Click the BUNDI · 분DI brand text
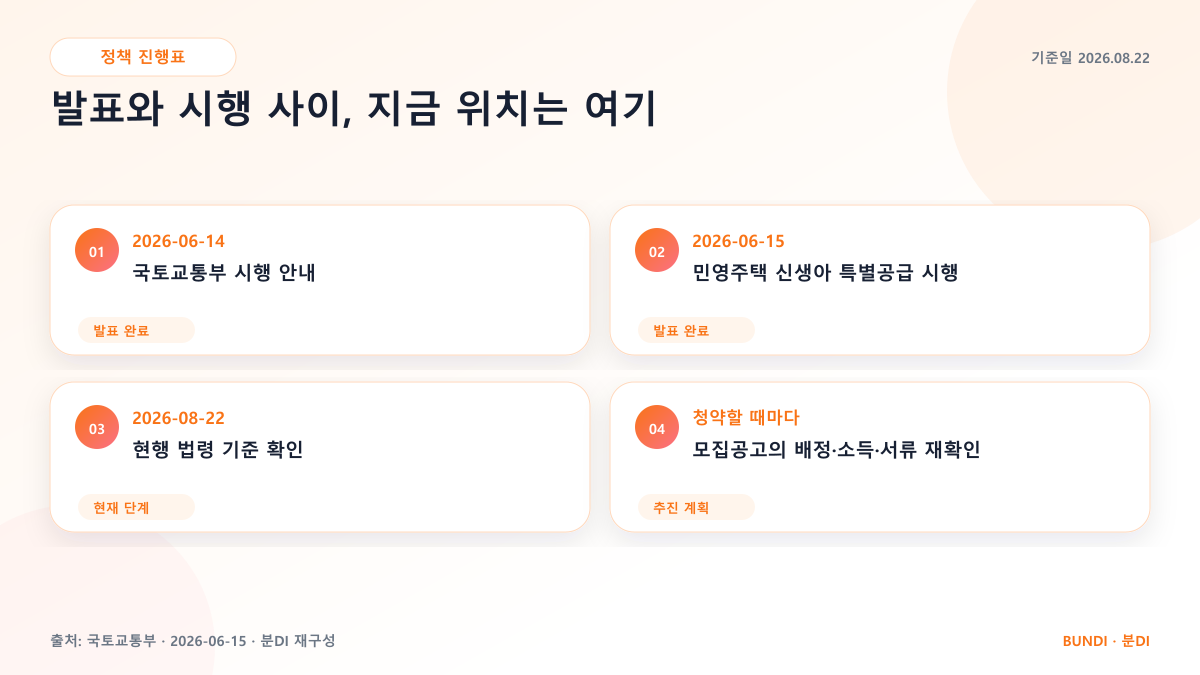Image resolution: width=1200 pixels, height=675 pixels. 1106,640
